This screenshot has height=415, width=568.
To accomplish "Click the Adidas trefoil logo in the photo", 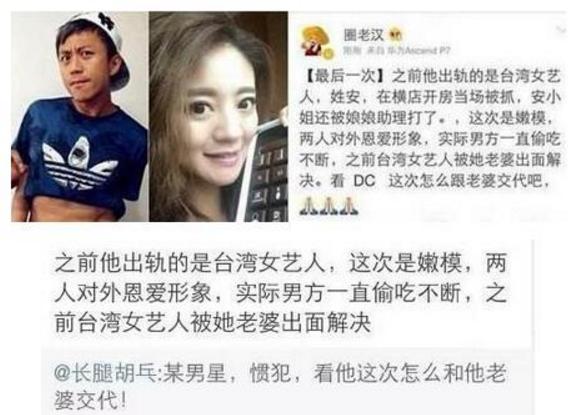I will pyautogui.click(x=79, y=163).
